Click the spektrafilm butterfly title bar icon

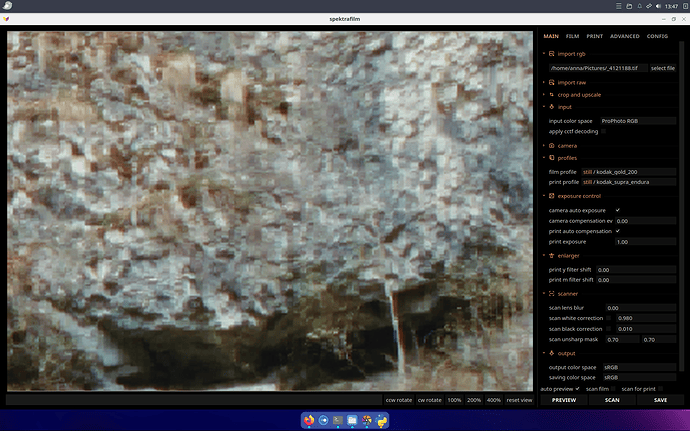[x=6, y=19]
